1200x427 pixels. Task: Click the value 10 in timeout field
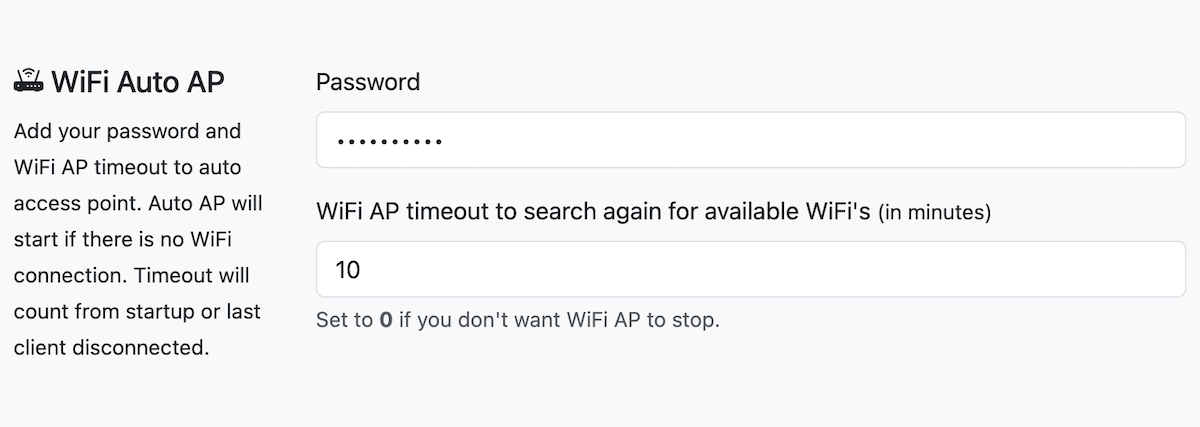[348, 269]
